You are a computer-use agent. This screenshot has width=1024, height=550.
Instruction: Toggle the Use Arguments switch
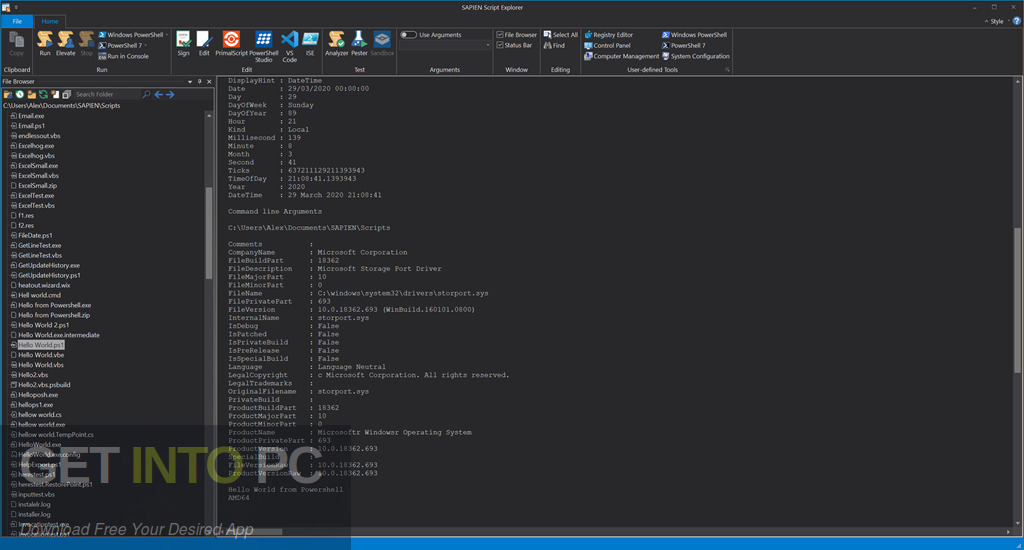pyautogui.click(x=408, y=35)
